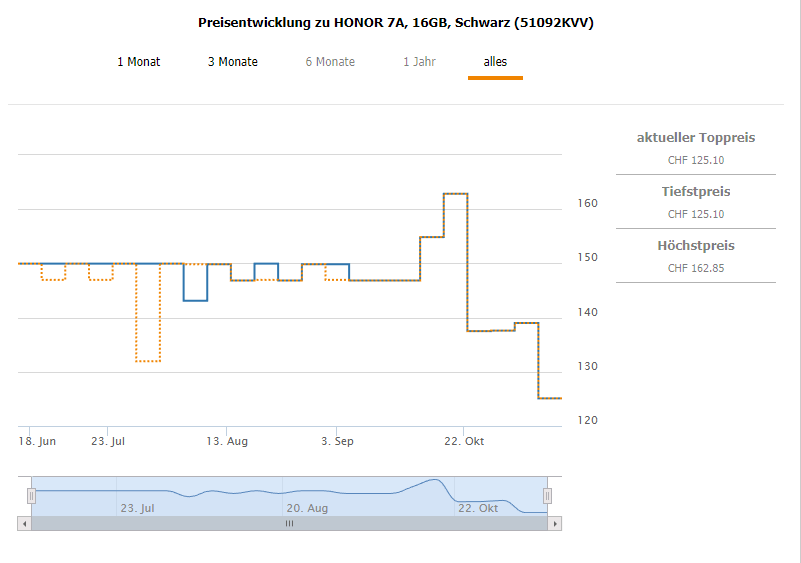Click the orange dotted dip near 131
The width and height of the screenshot is (801, 563).
click(148, 361)
